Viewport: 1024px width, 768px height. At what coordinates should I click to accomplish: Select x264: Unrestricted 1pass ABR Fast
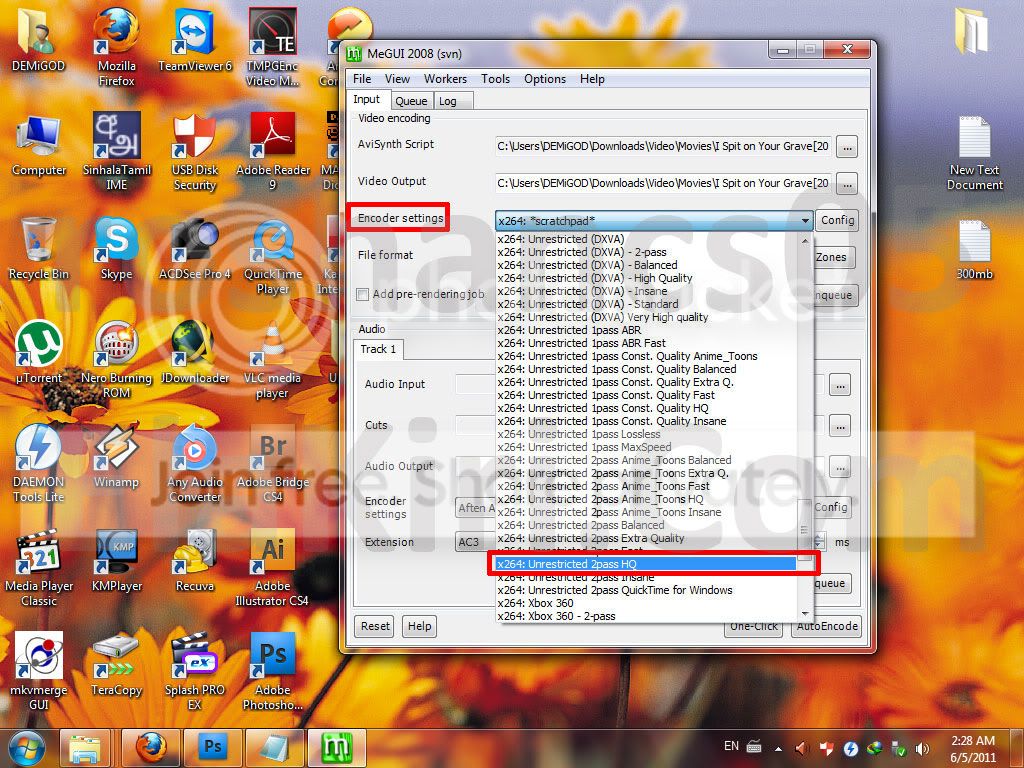point(647,343)
